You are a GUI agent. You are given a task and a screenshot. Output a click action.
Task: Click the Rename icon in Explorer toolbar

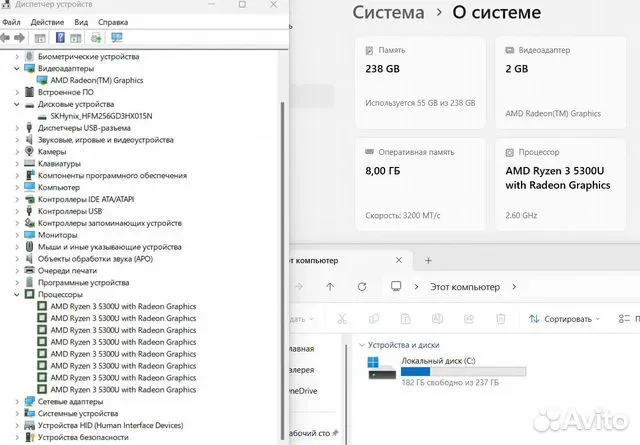437,318
